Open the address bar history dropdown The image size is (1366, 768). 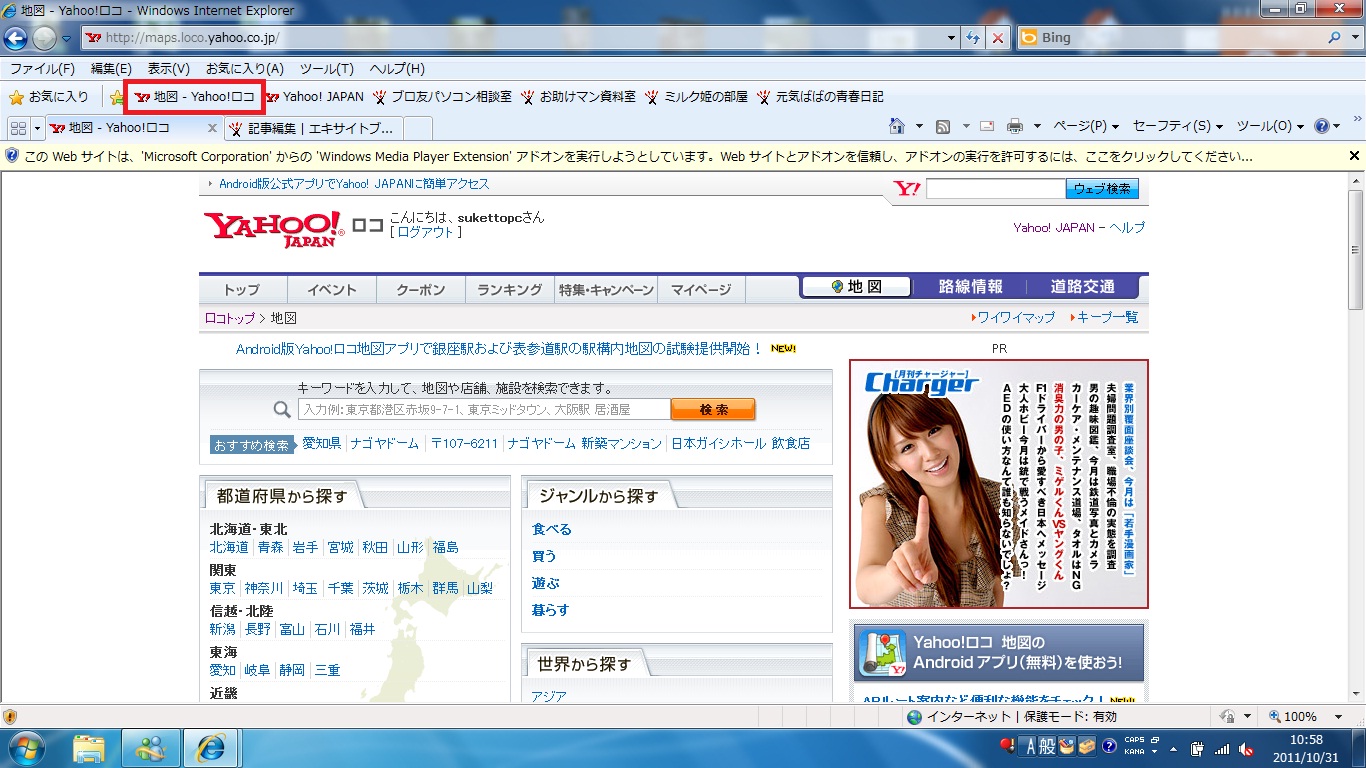[951, 38]
